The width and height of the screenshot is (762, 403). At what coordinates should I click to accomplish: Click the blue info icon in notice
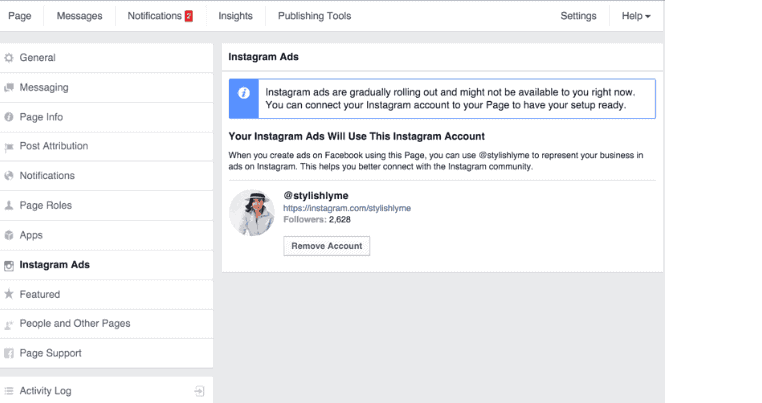click(244, 93)
